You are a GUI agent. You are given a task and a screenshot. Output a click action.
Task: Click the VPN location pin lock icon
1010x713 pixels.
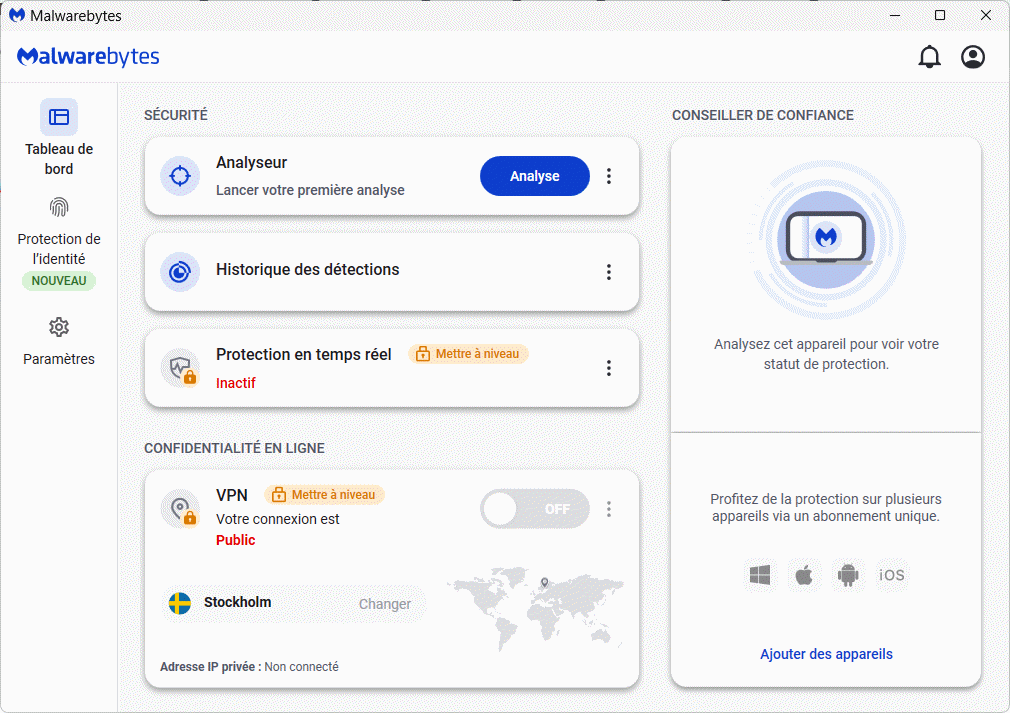coord(181,509)
